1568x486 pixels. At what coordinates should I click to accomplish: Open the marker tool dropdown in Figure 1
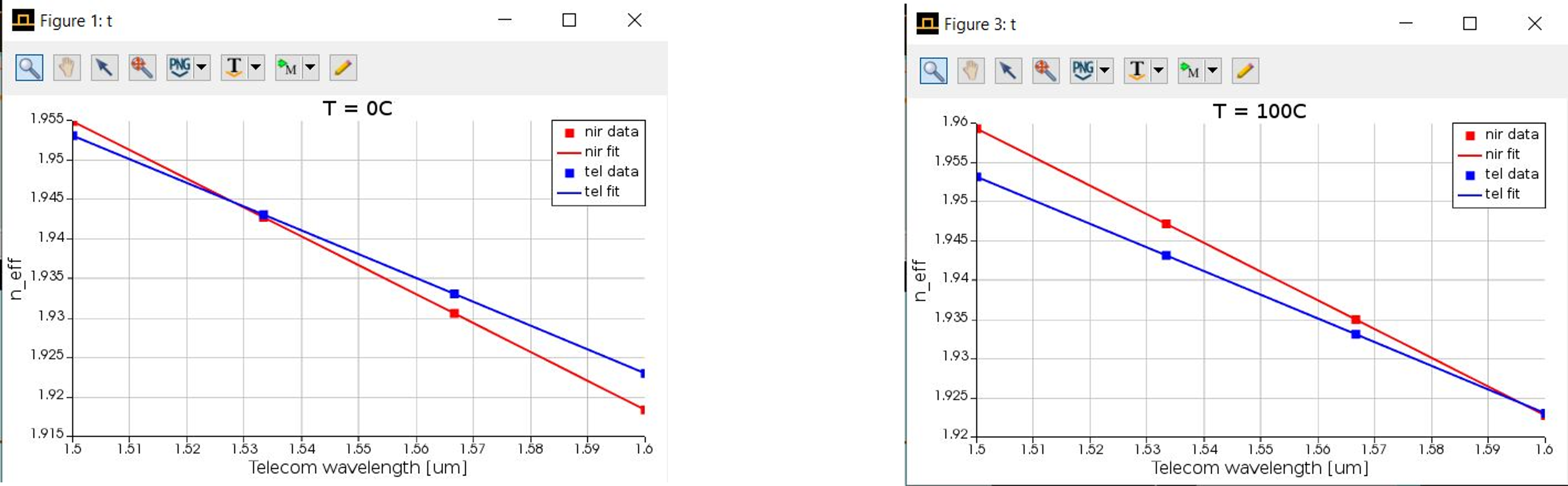point(311,68)
